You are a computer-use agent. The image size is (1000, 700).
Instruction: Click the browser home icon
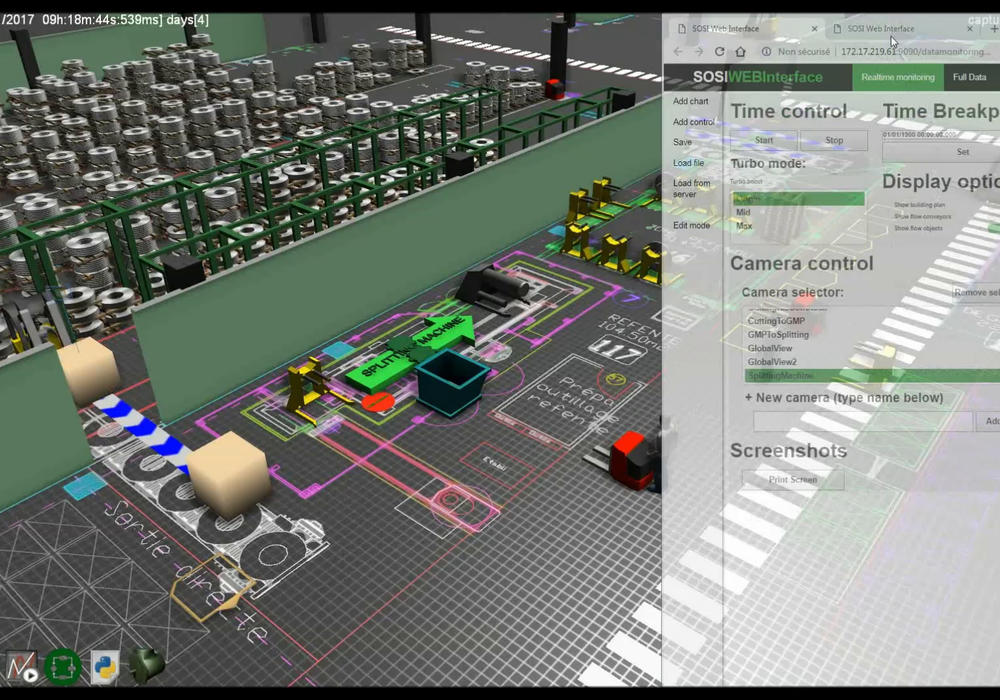[741, 51]
